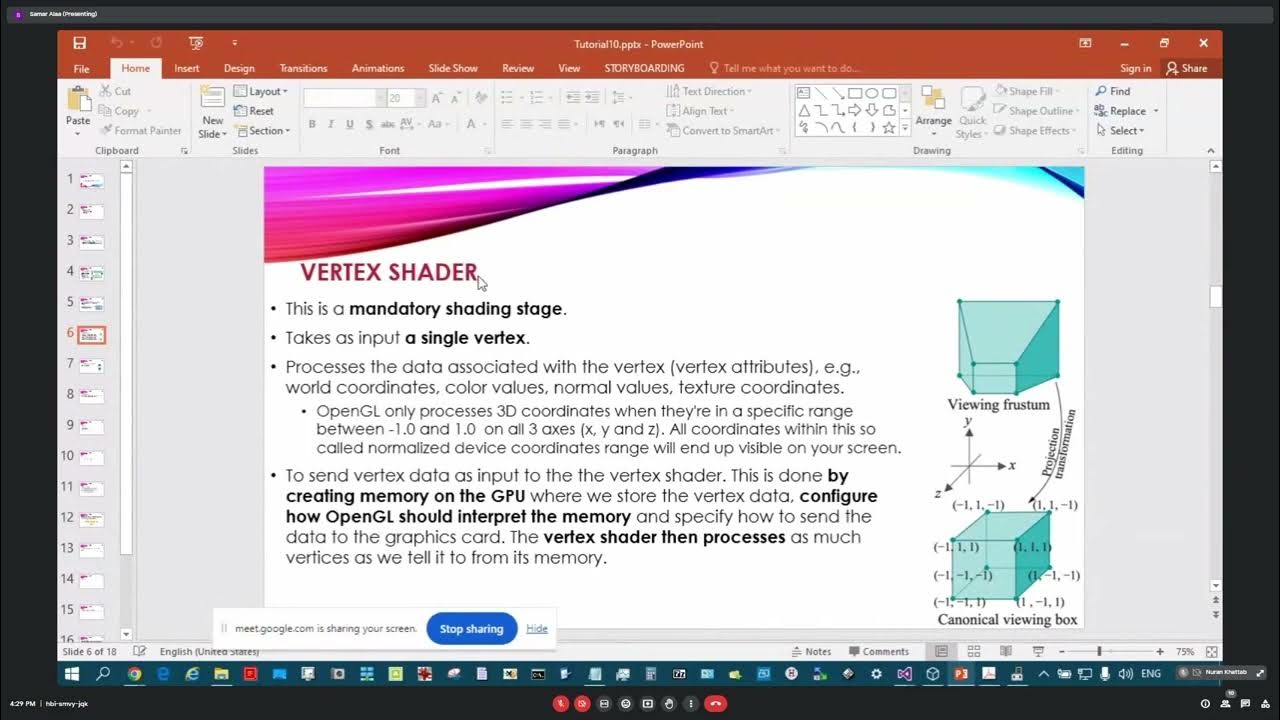The image size is (1280, 720).
Task: Switch to the Insert tab
Action: (x=187, y=68)
